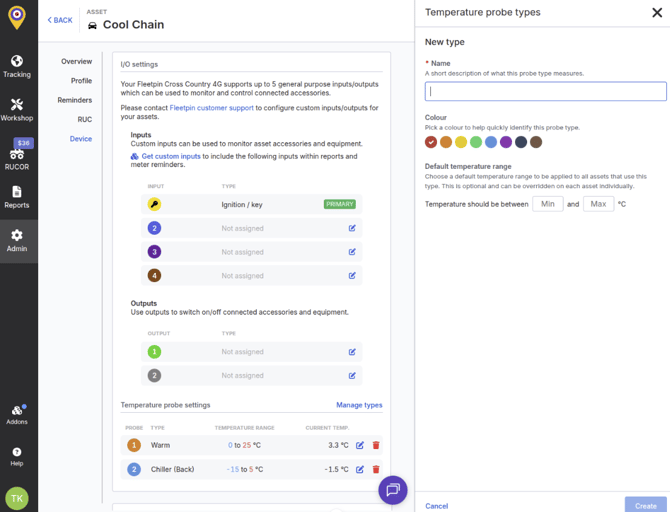Switch to the Reminders tab

click(x=75, y=100)
